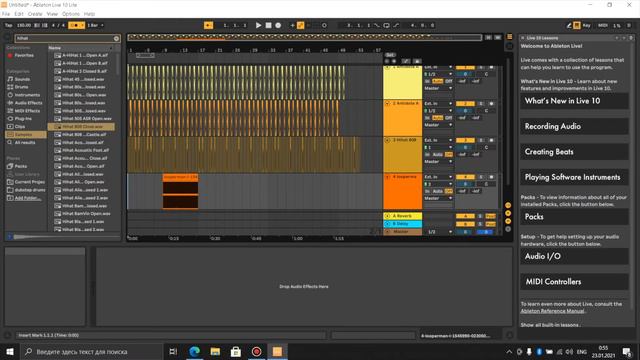Click the Set locator button

pyautogui.click(x=390, y=55)
